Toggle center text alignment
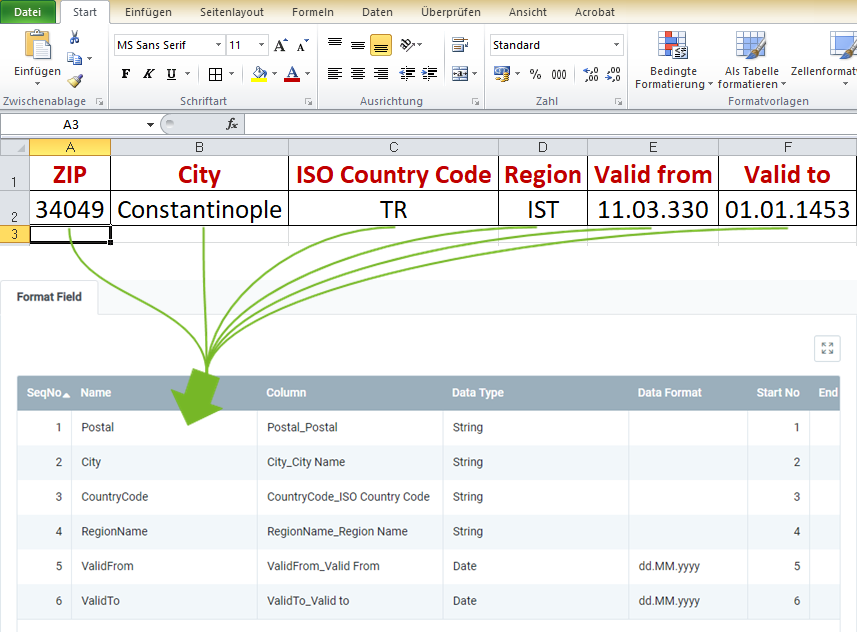Screen dimensions: 857x632 [x=358, y=73]
